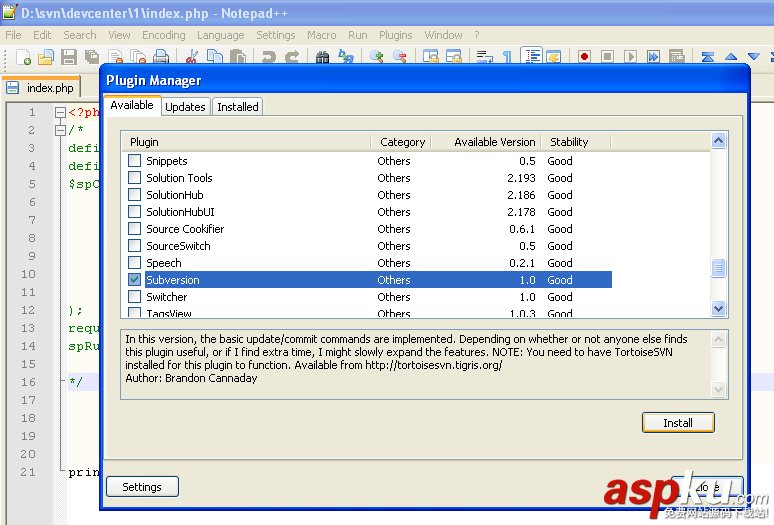Click the plugin list scrollbar thumb

tap(719, 268)
